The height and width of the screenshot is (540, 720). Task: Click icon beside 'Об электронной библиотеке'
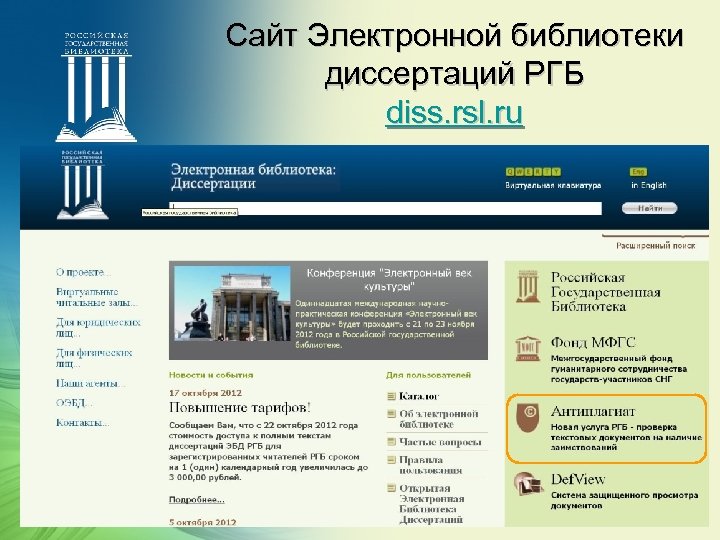[391, 414]
